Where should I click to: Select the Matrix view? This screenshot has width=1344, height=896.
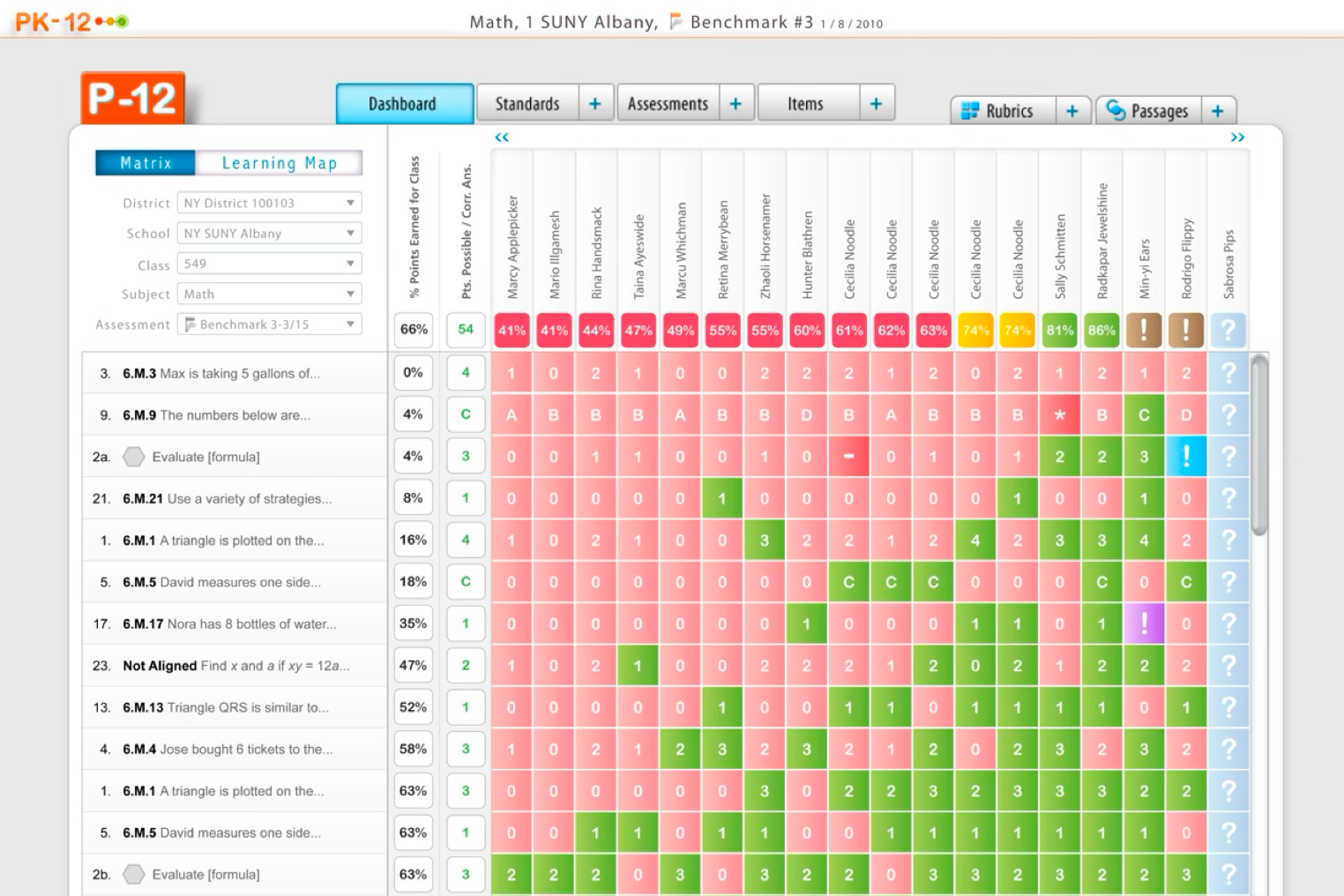coord(145,162)
